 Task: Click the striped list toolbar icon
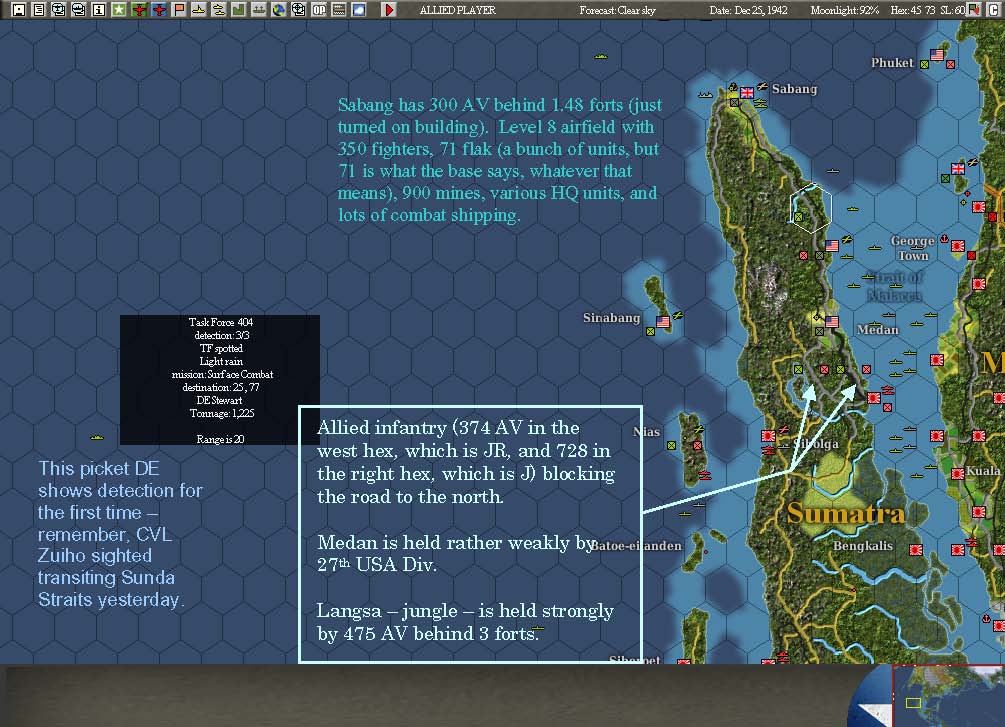[x=338, y=10]
